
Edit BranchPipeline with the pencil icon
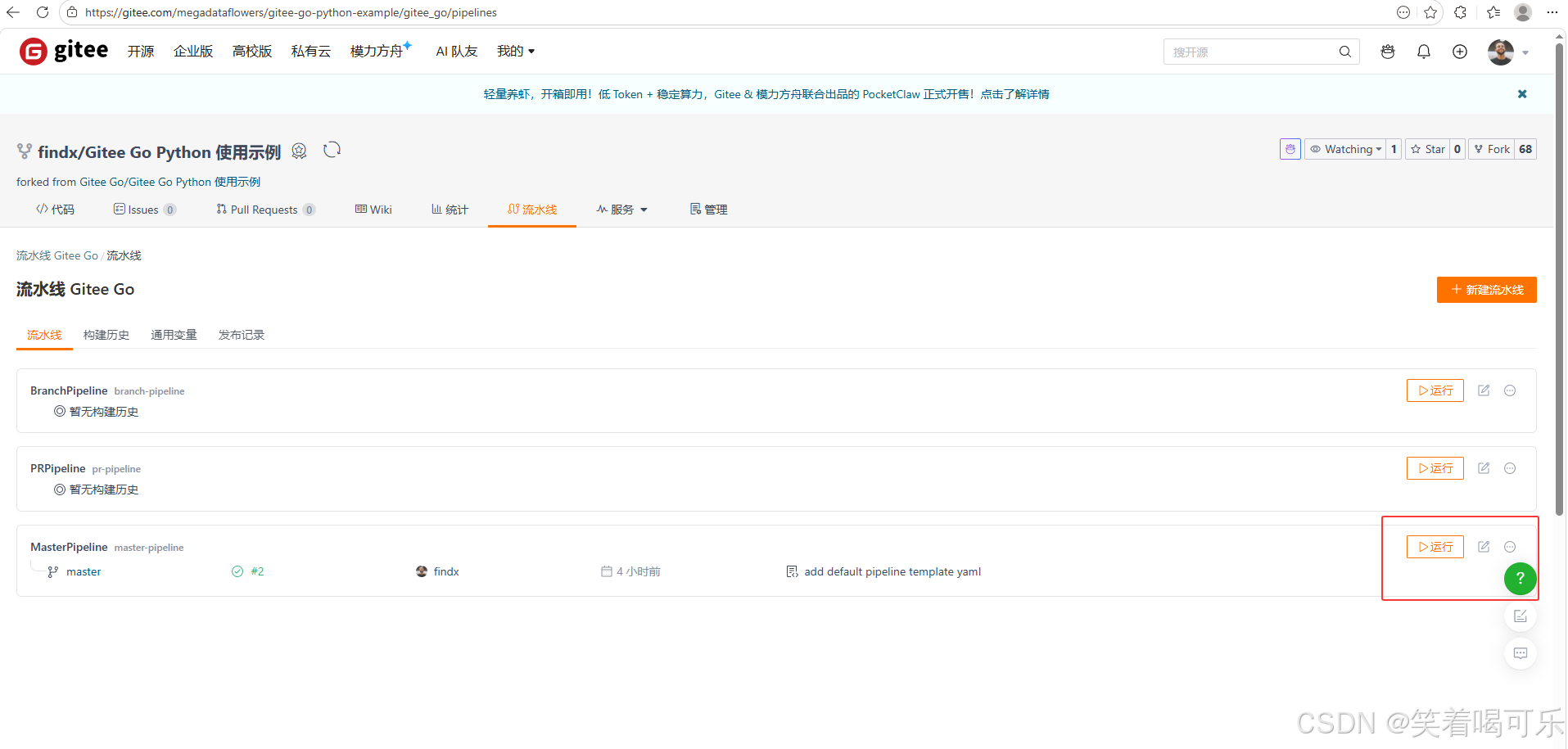coord(1484,390)
